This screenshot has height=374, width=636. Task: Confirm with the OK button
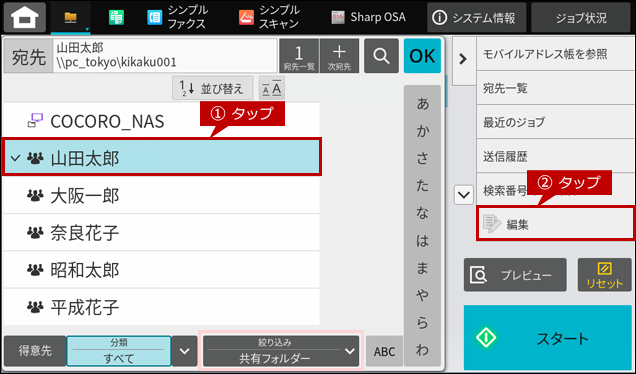click(x=422, y=56)
